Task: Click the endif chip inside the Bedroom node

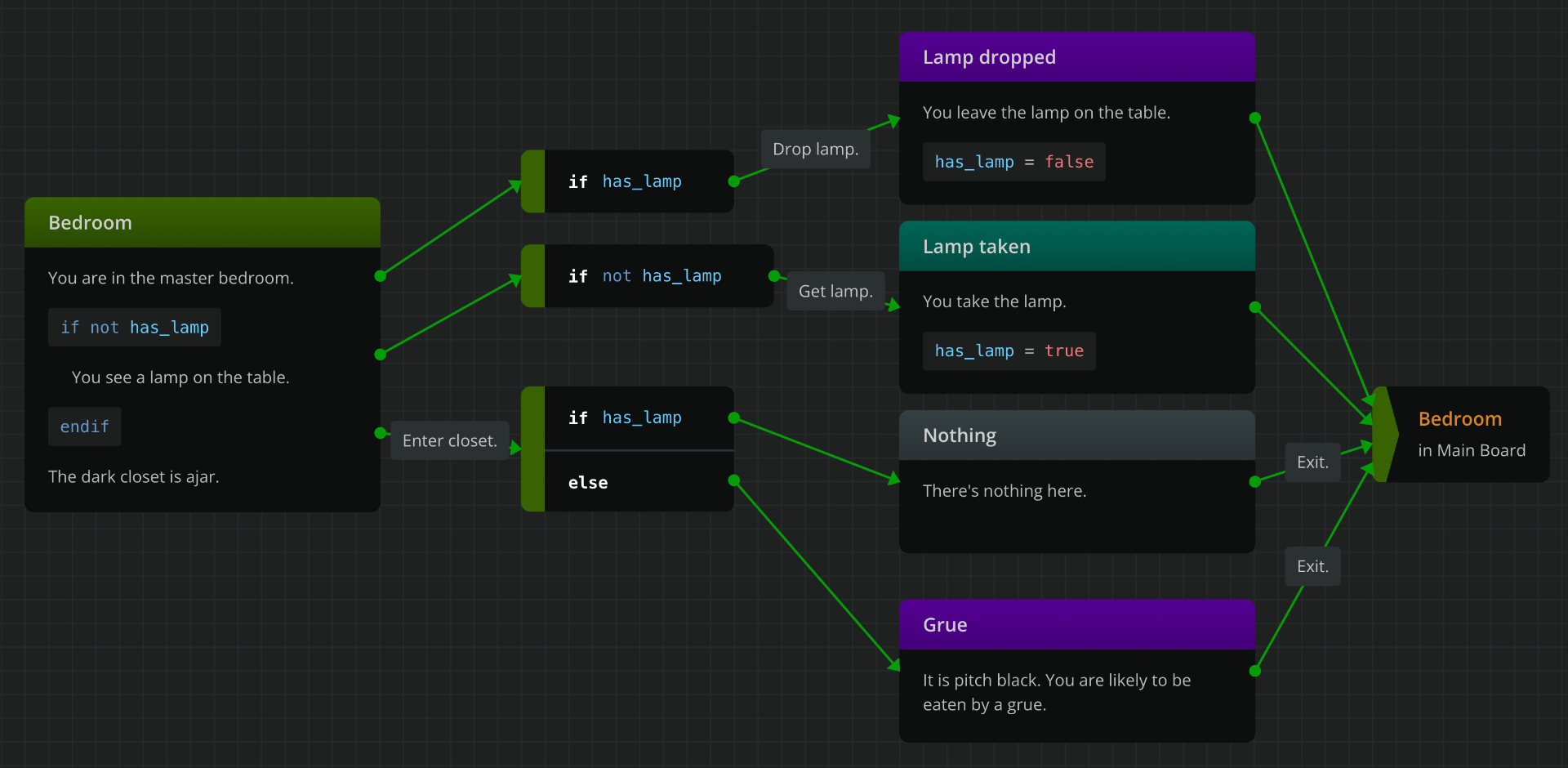Action: (84, 426)
